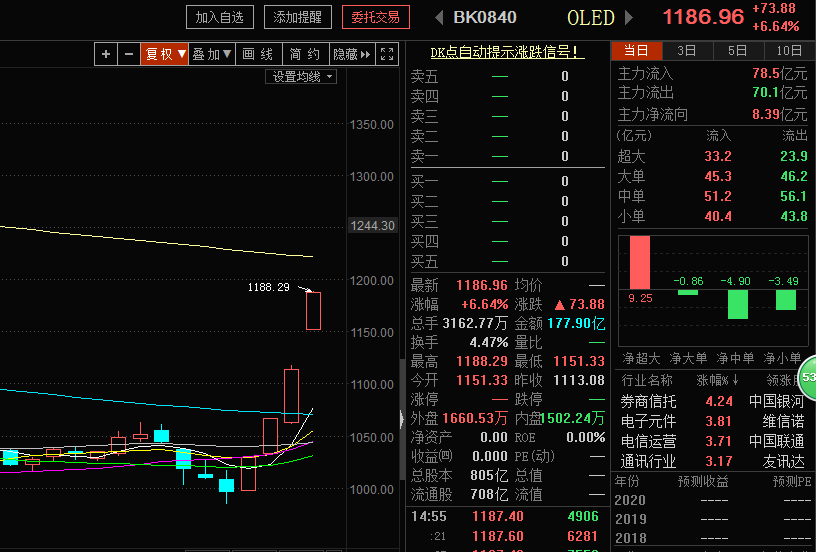Click 预测收益 column header
The image size is (816, 552).
tap(703, 481)
